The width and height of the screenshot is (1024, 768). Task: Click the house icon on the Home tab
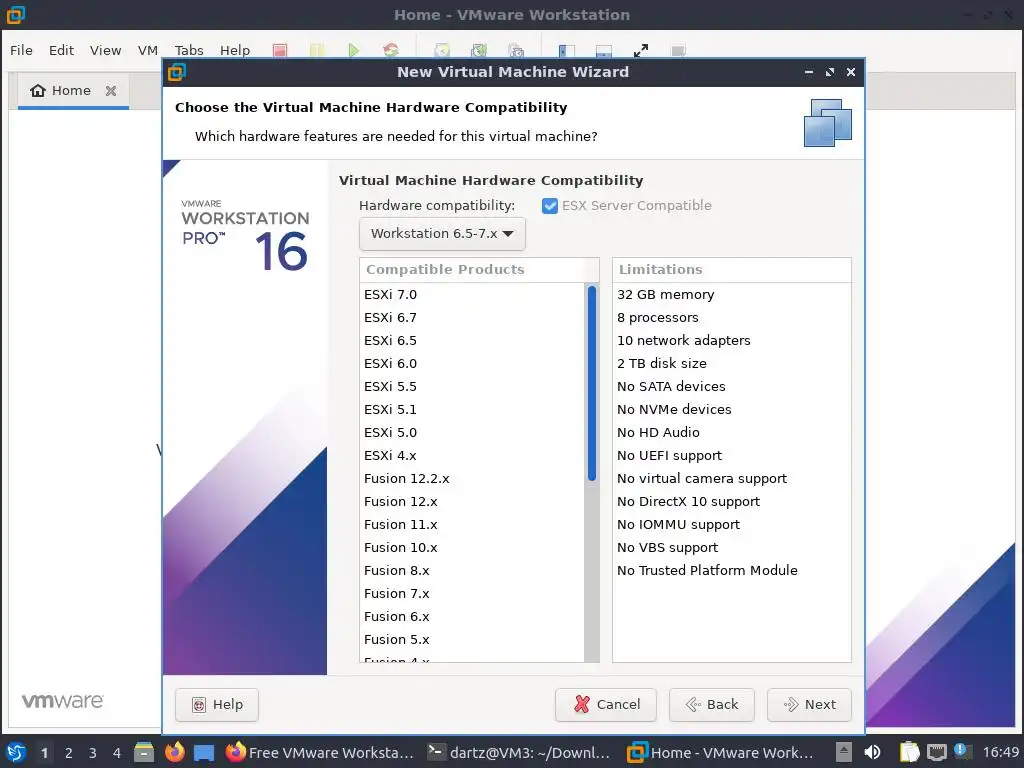[x=38, y=90]
